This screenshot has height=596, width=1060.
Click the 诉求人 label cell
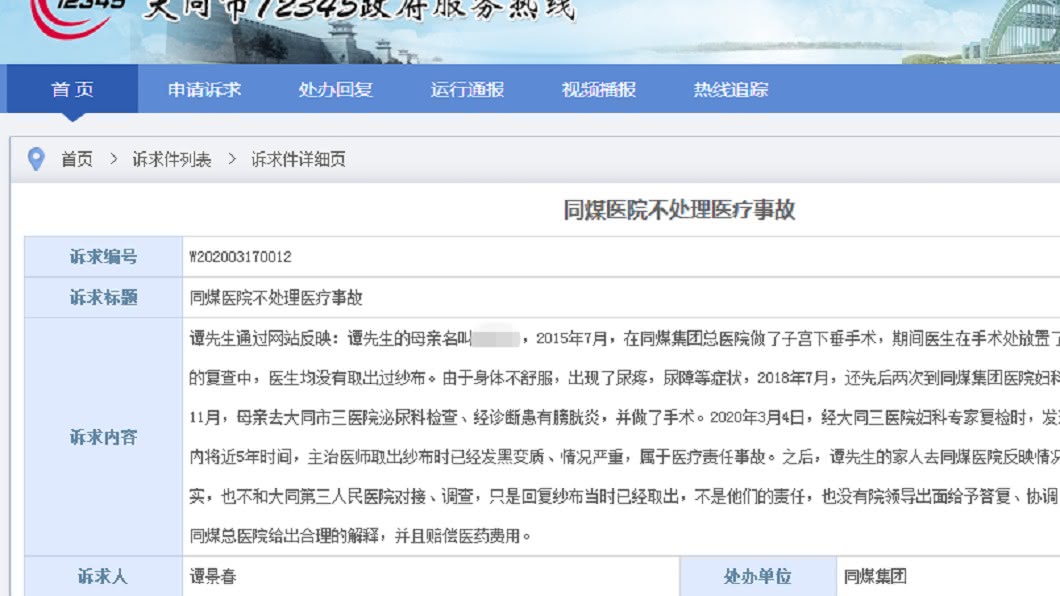103,576
